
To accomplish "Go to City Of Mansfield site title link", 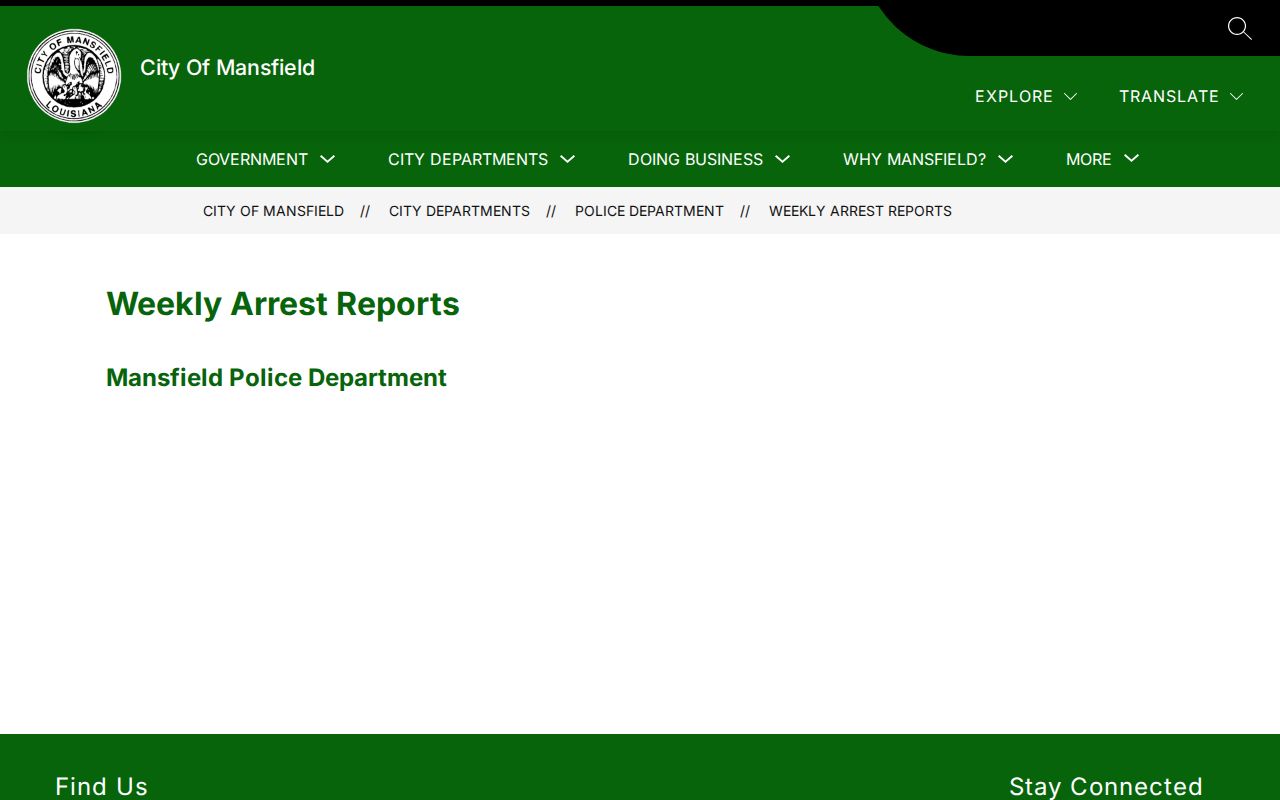I will pyautogui.click(x=227, y=67).
